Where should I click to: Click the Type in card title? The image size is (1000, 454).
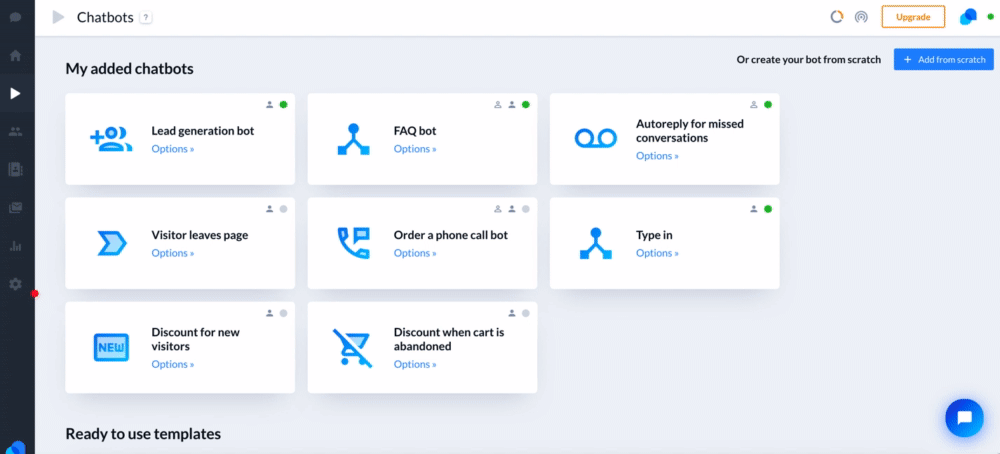pos(654,235)
